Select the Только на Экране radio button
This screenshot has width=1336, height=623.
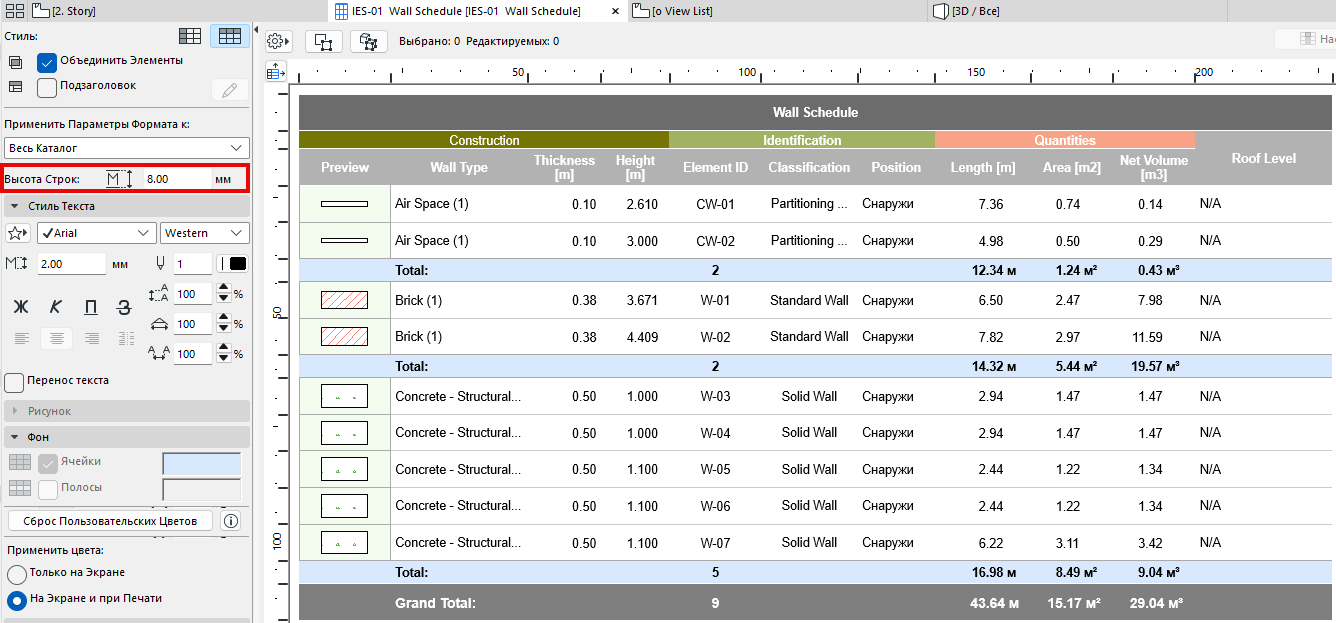17,574
